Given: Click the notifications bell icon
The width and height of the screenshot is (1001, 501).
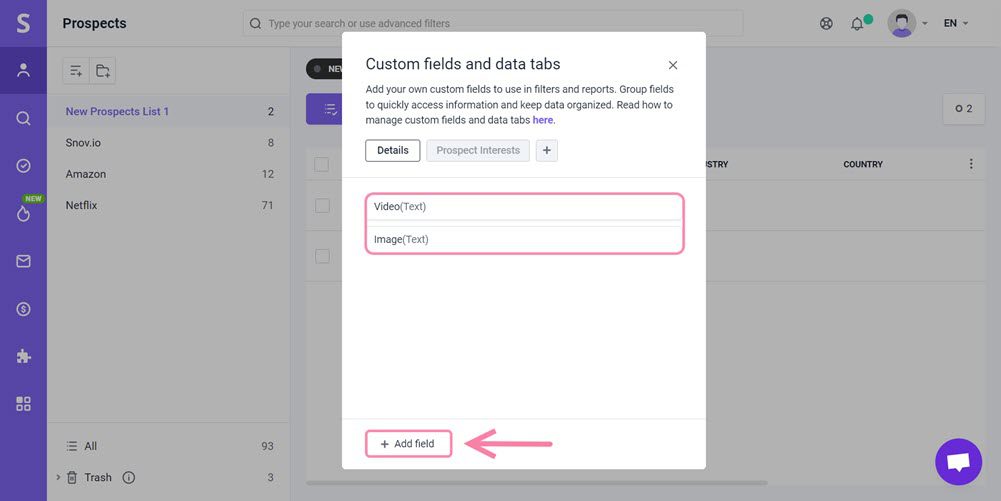Looking at the screenshot, I should 857,23.
